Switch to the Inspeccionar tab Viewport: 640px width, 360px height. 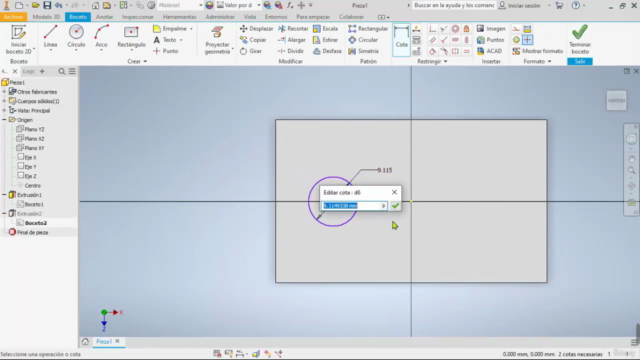point(138,17)
